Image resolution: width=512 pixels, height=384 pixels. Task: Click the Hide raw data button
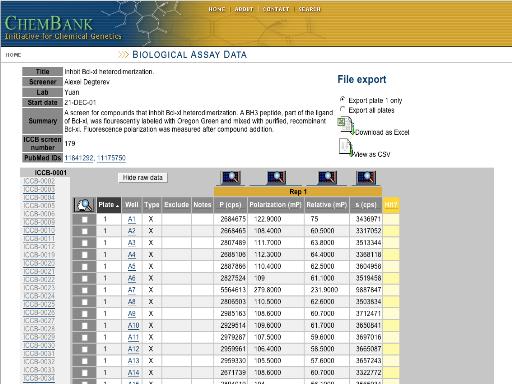click(143, 178)
